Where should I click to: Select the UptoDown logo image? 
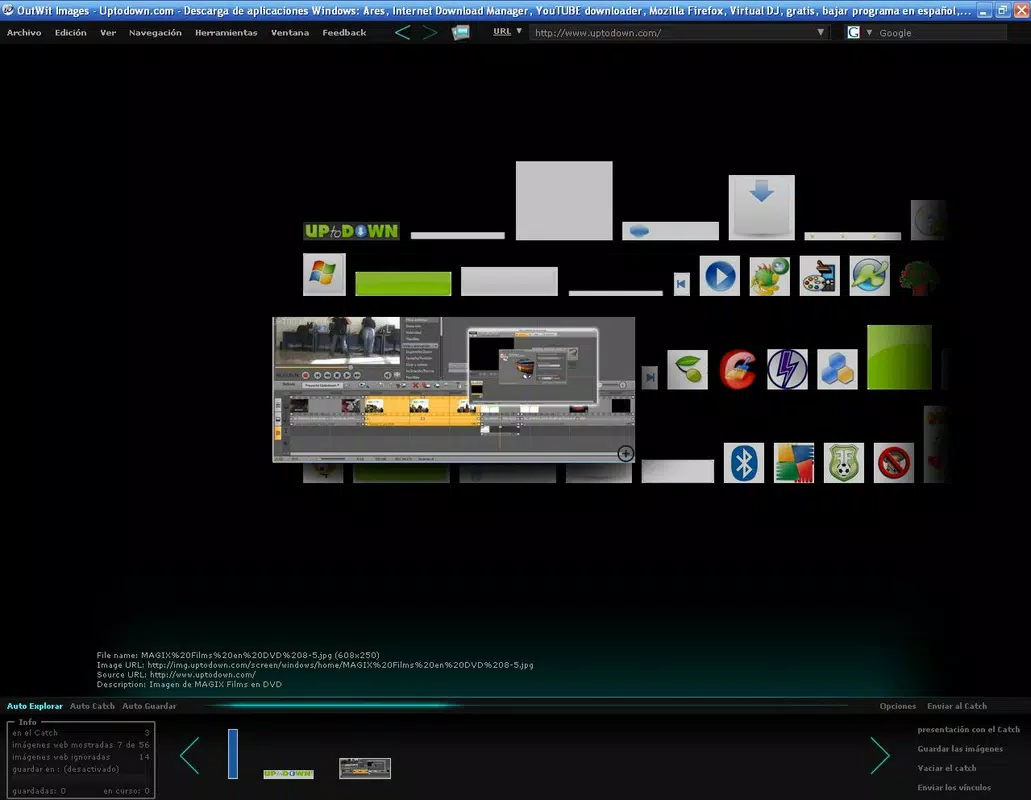tap(351, 231)
